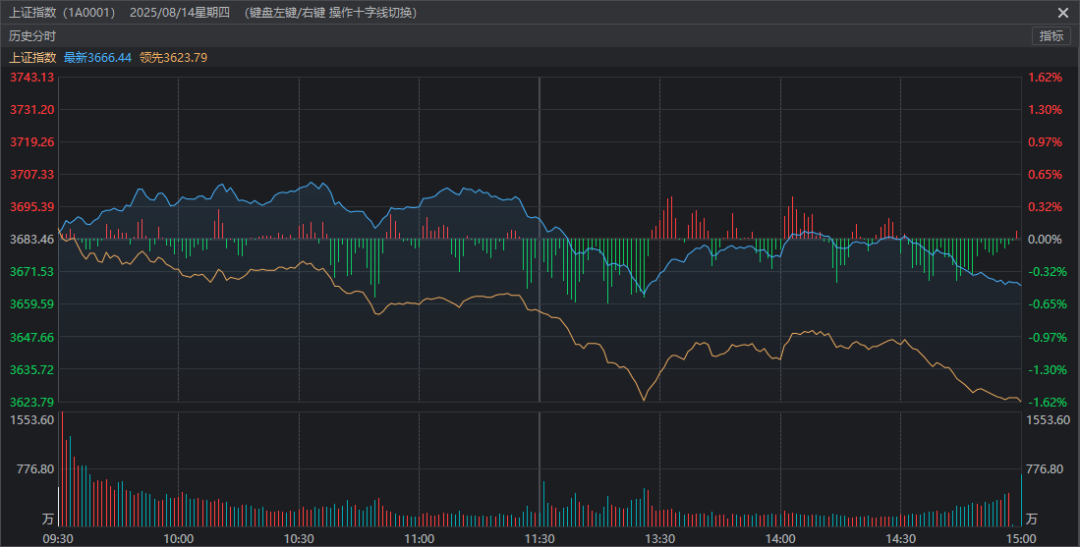Click the 13:30 time axis label
The height and width of the screenshot is (547, 1080).
660,538
